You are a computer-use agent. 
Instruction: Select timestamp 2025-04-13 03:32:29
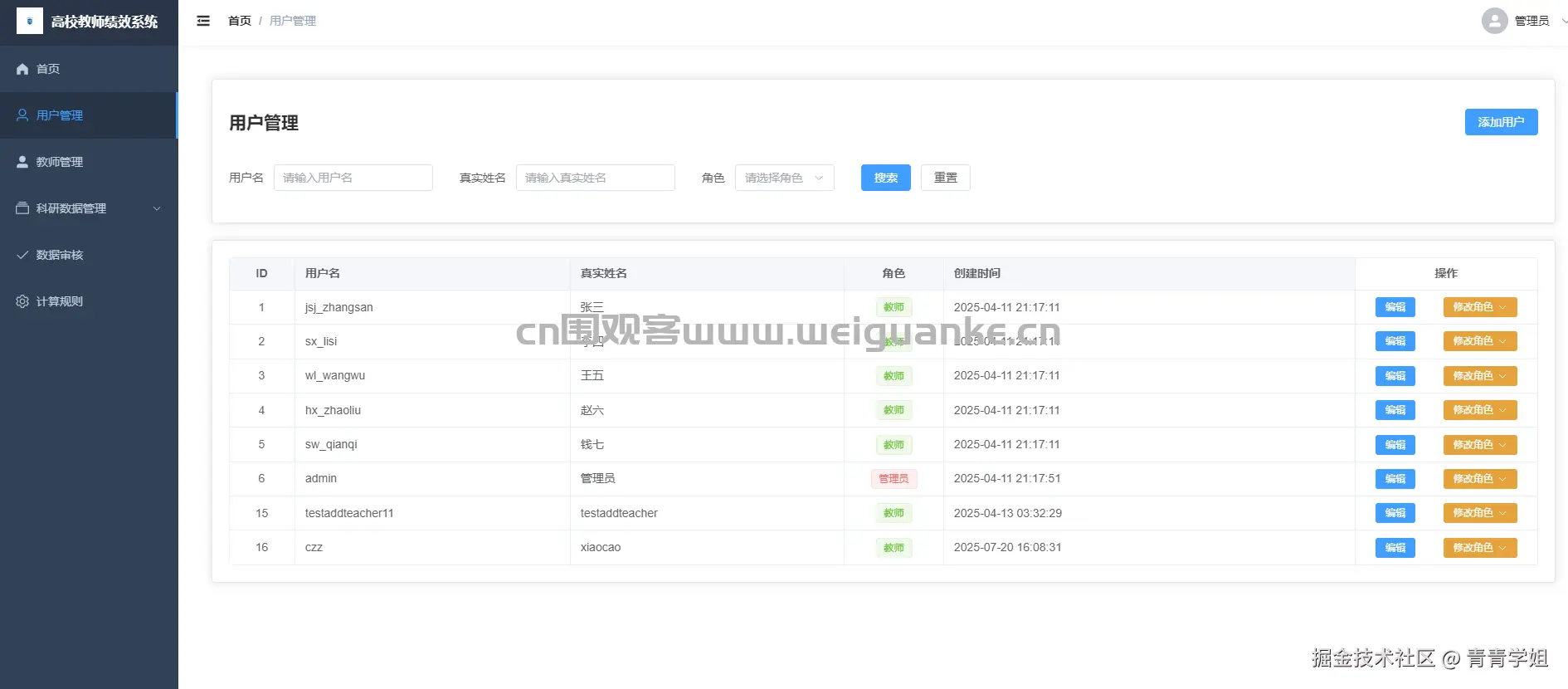1008,513
